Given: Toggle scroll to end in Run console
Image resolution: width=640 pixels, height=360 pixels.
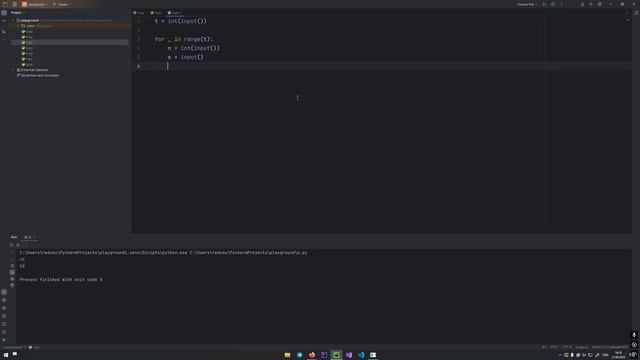Looking at the screenshot, I should pos(12,272).
